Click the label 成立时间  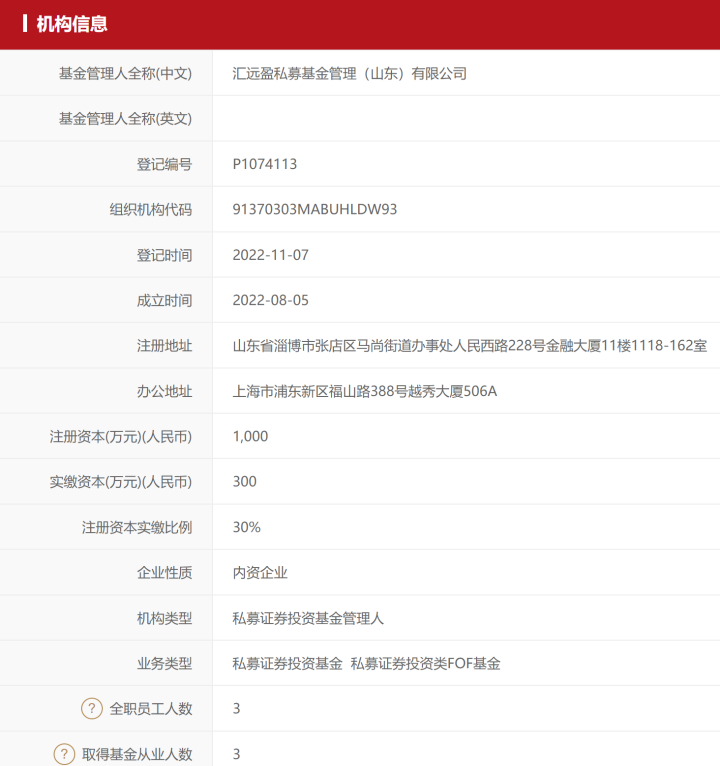(165, 300)
